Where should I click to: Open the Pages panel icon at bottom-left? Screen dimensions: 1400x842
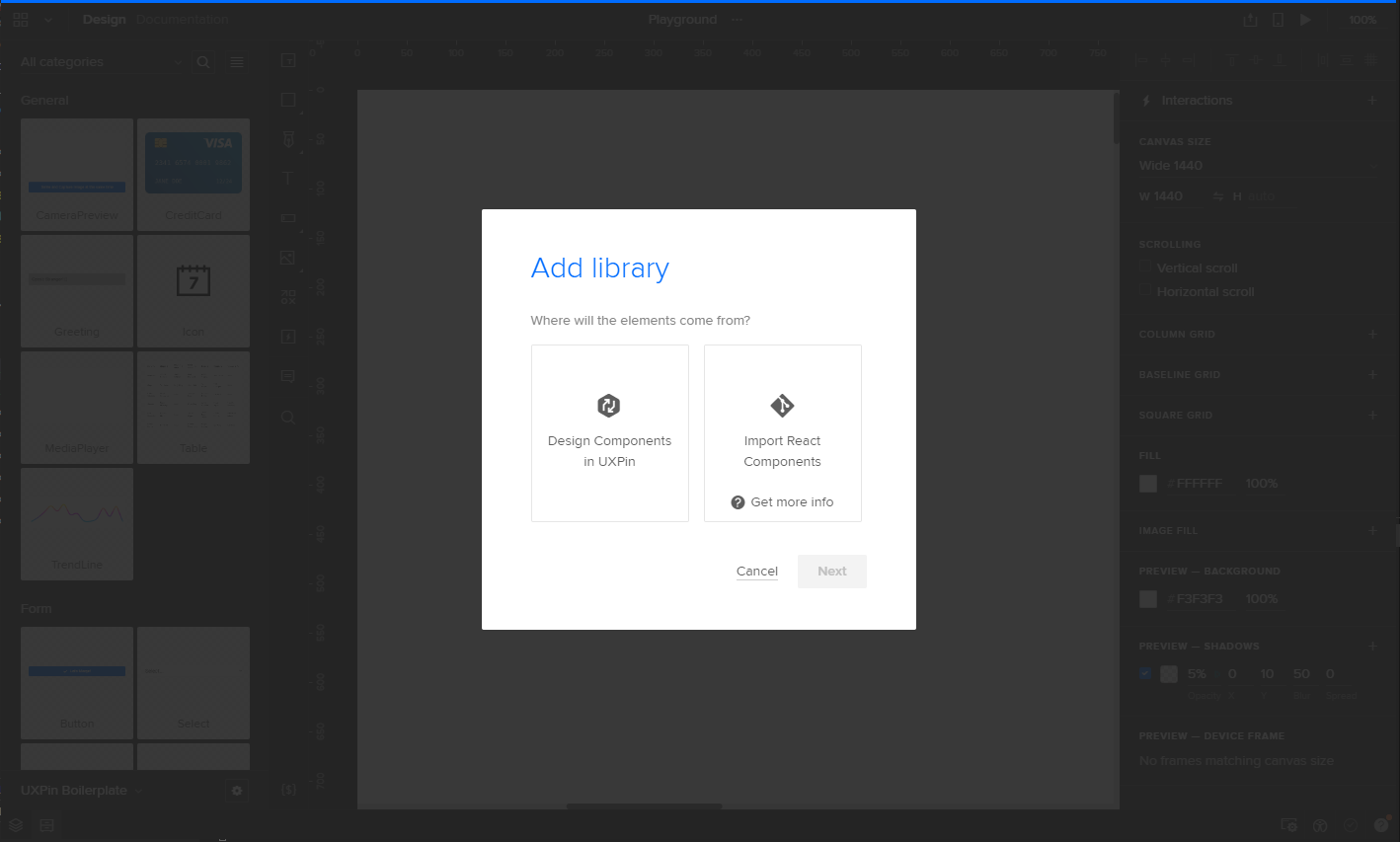point(46,825)
